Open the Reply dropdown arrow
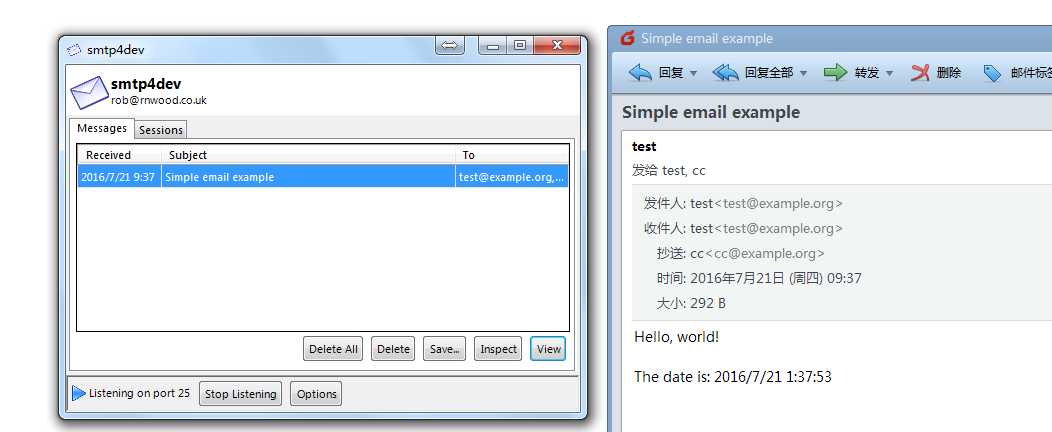 click(694, 73)
